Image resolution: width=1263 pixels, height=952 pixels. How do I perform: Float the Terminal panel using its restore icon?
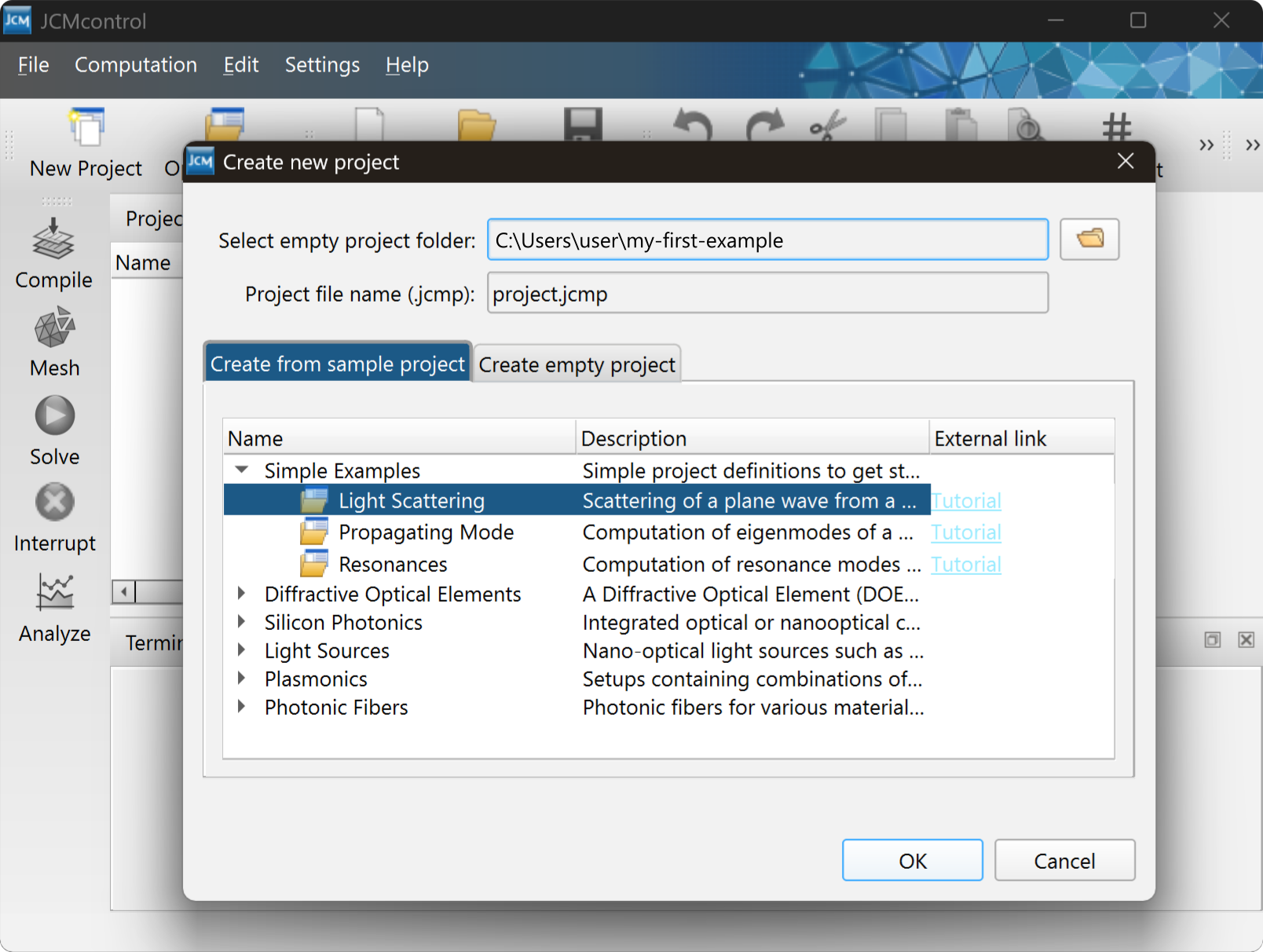click(x=1213, y=639)
